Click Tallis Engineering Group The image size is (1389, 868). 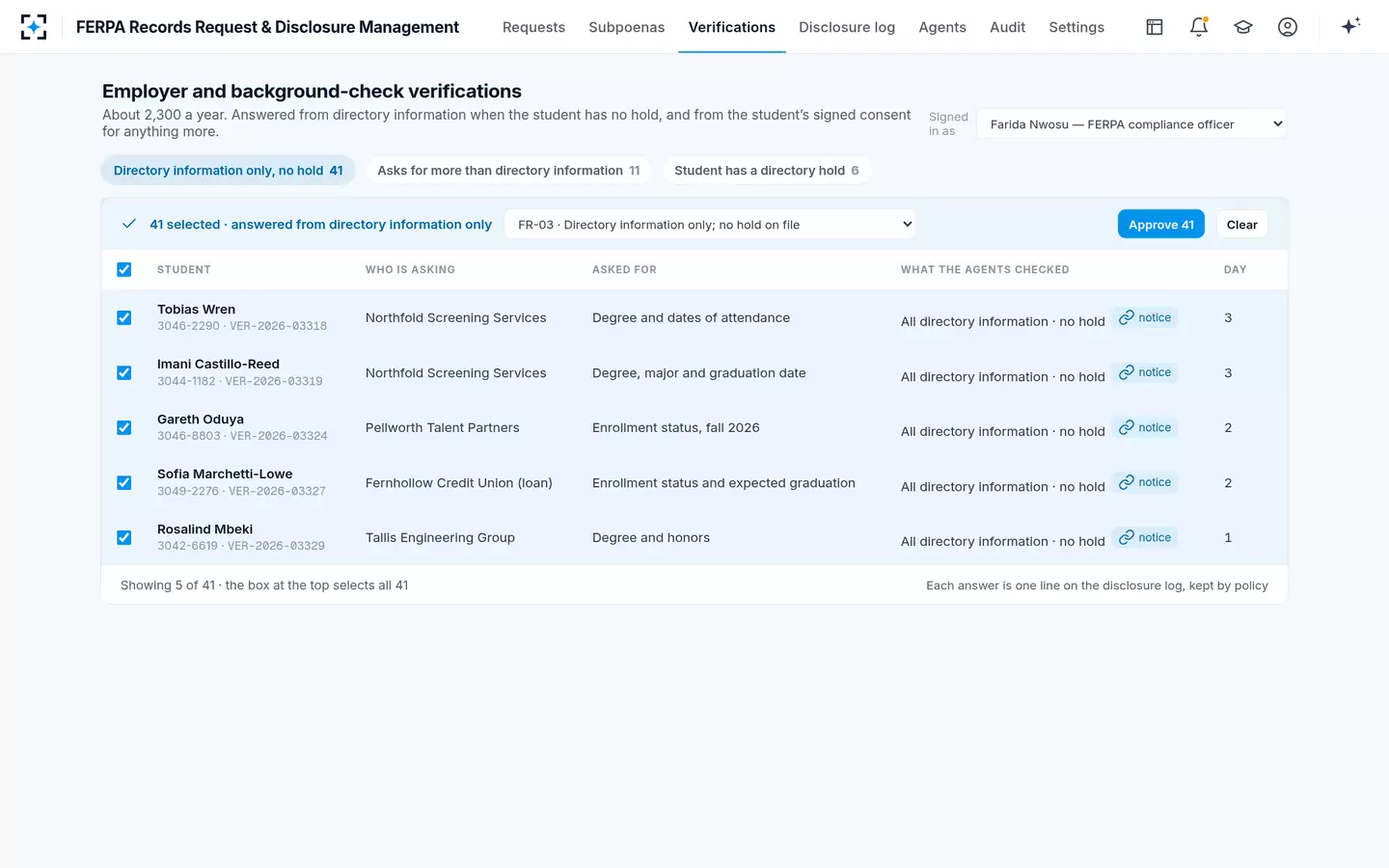point(440,537)
